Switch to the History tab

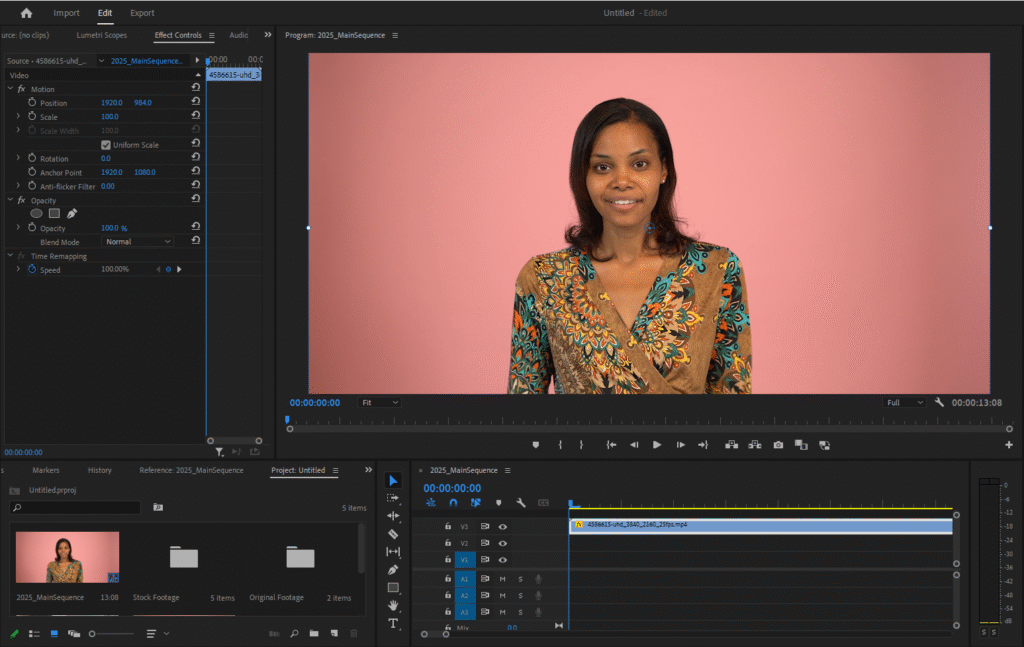(x=100, y=470)
